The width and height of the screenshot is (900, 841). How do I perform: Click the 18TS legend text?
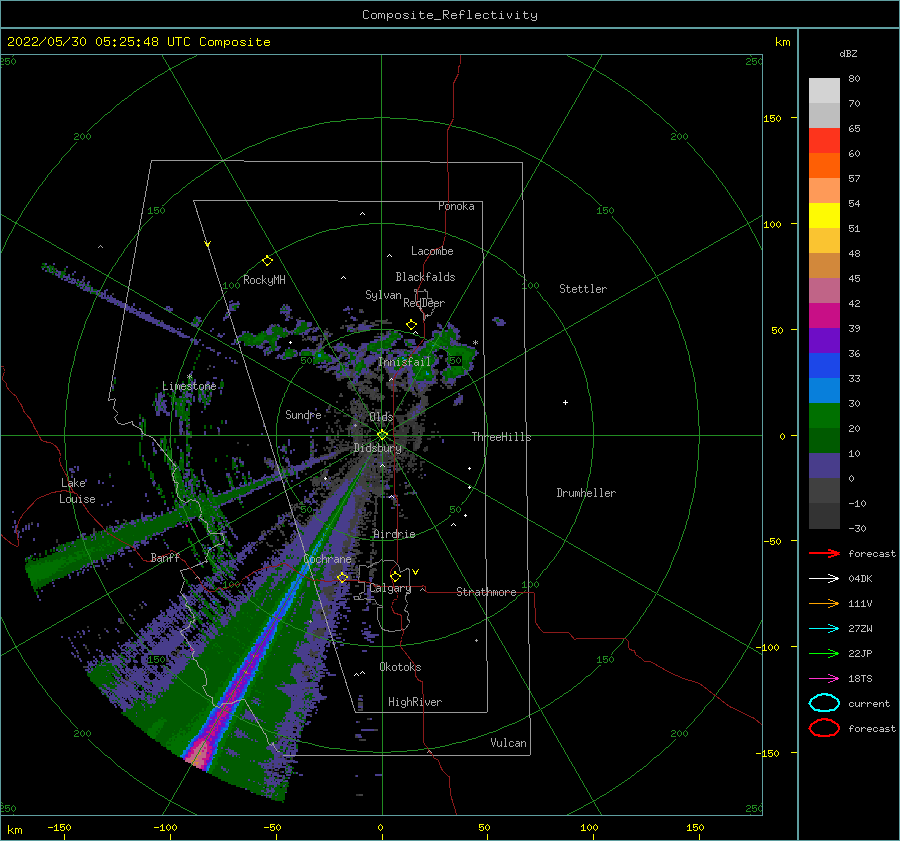tap(860, 679)
